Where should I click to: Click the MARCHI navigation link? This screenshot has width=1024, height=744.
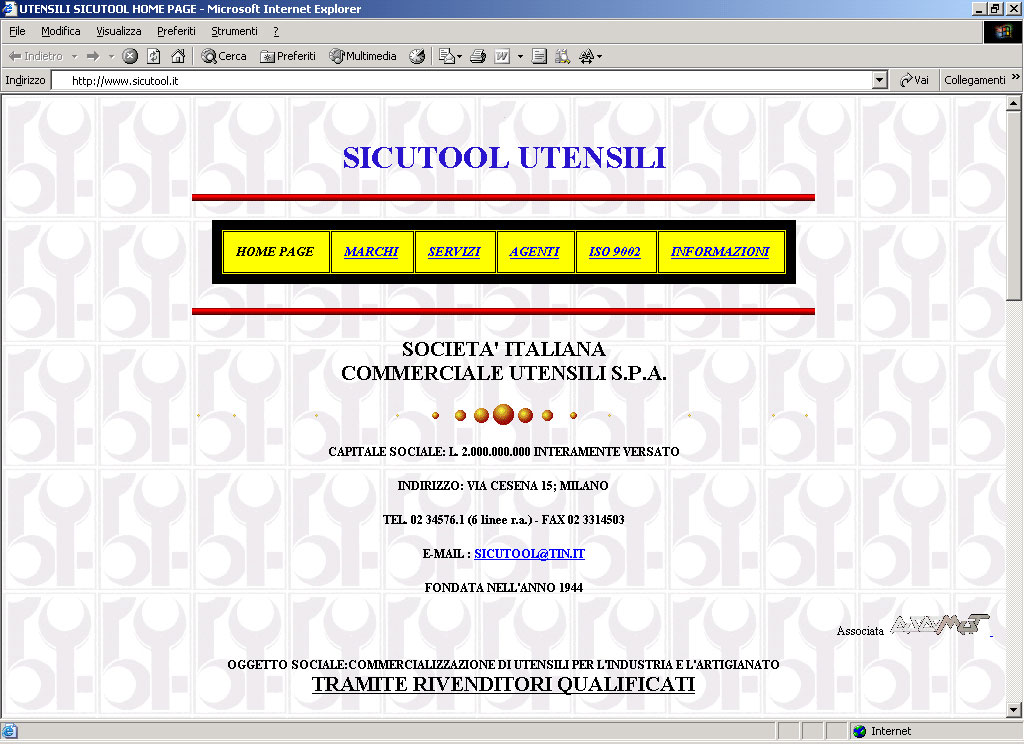371,252
